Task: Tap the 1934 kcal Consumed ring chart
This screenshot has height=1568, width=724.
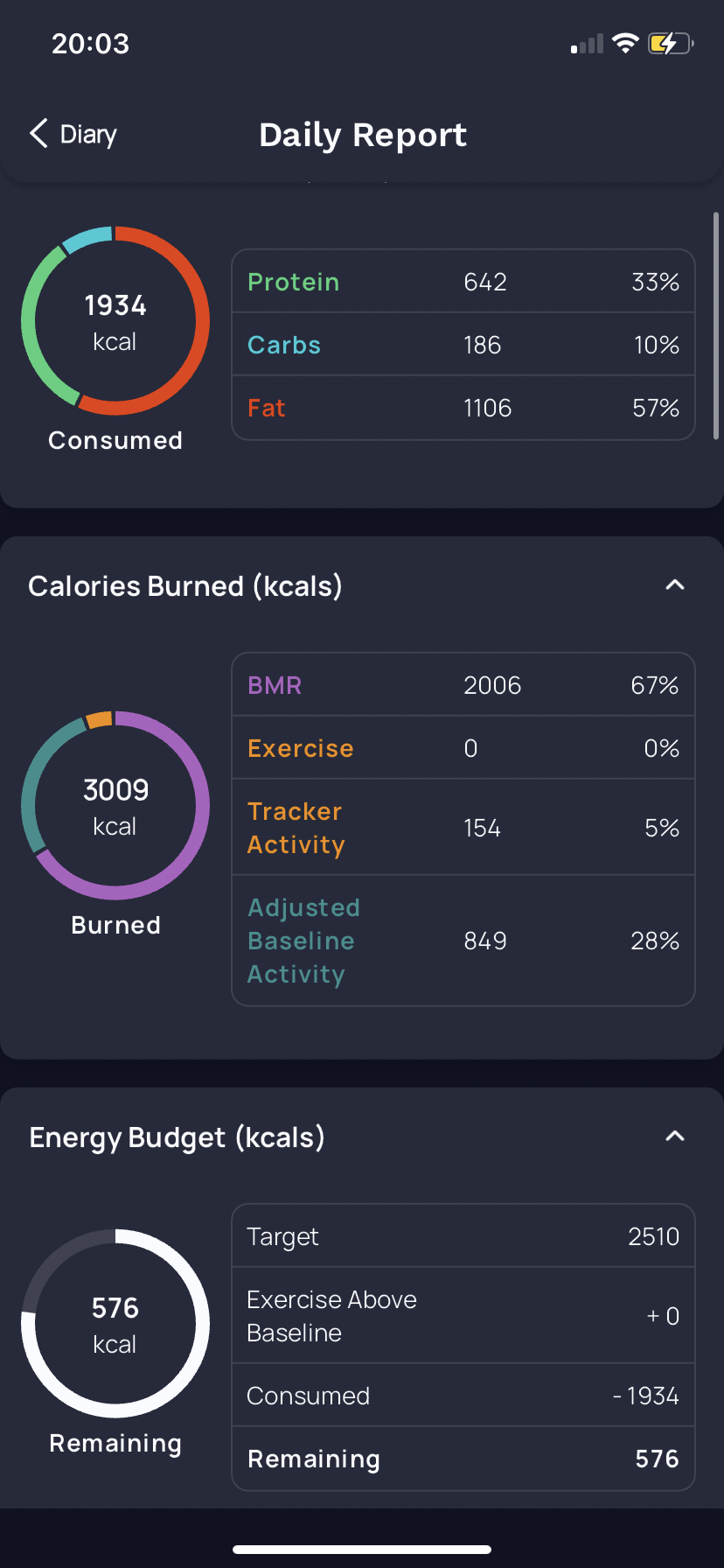Action: point(115,320)
